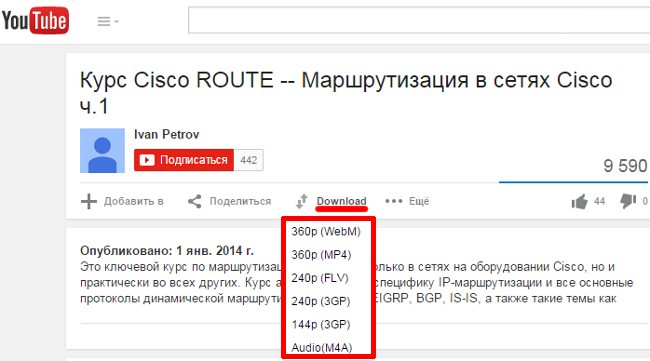This screenshot has height=361, width=650.
Task: Click the YouTube logo
Action: tap(35, 20)
